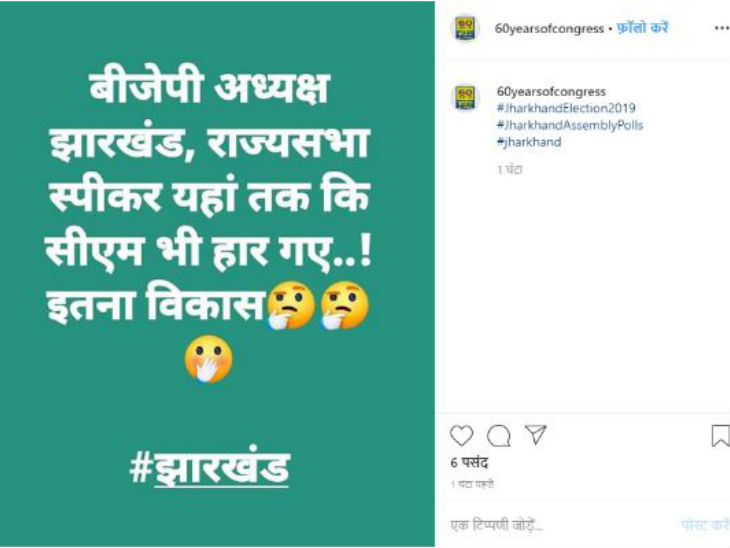Click the post timestamp below likes
Screen dimensions: 730x548
(x=472, y=485)
